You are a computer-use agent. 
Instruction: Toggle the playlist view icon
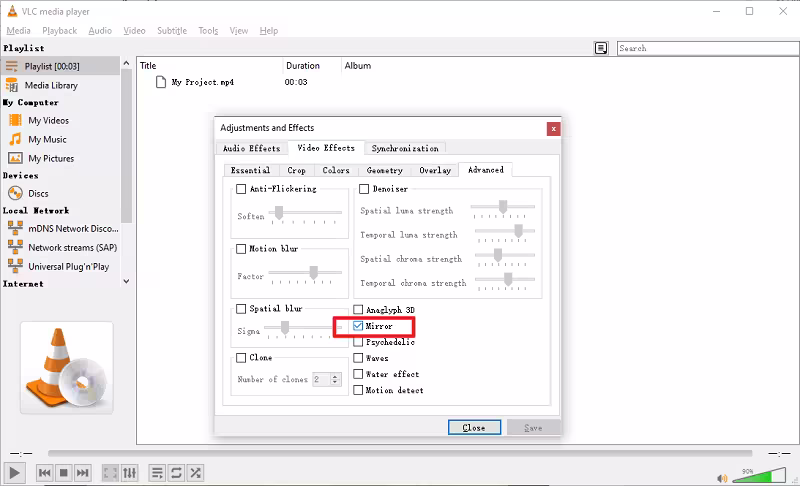click(157, 473)
